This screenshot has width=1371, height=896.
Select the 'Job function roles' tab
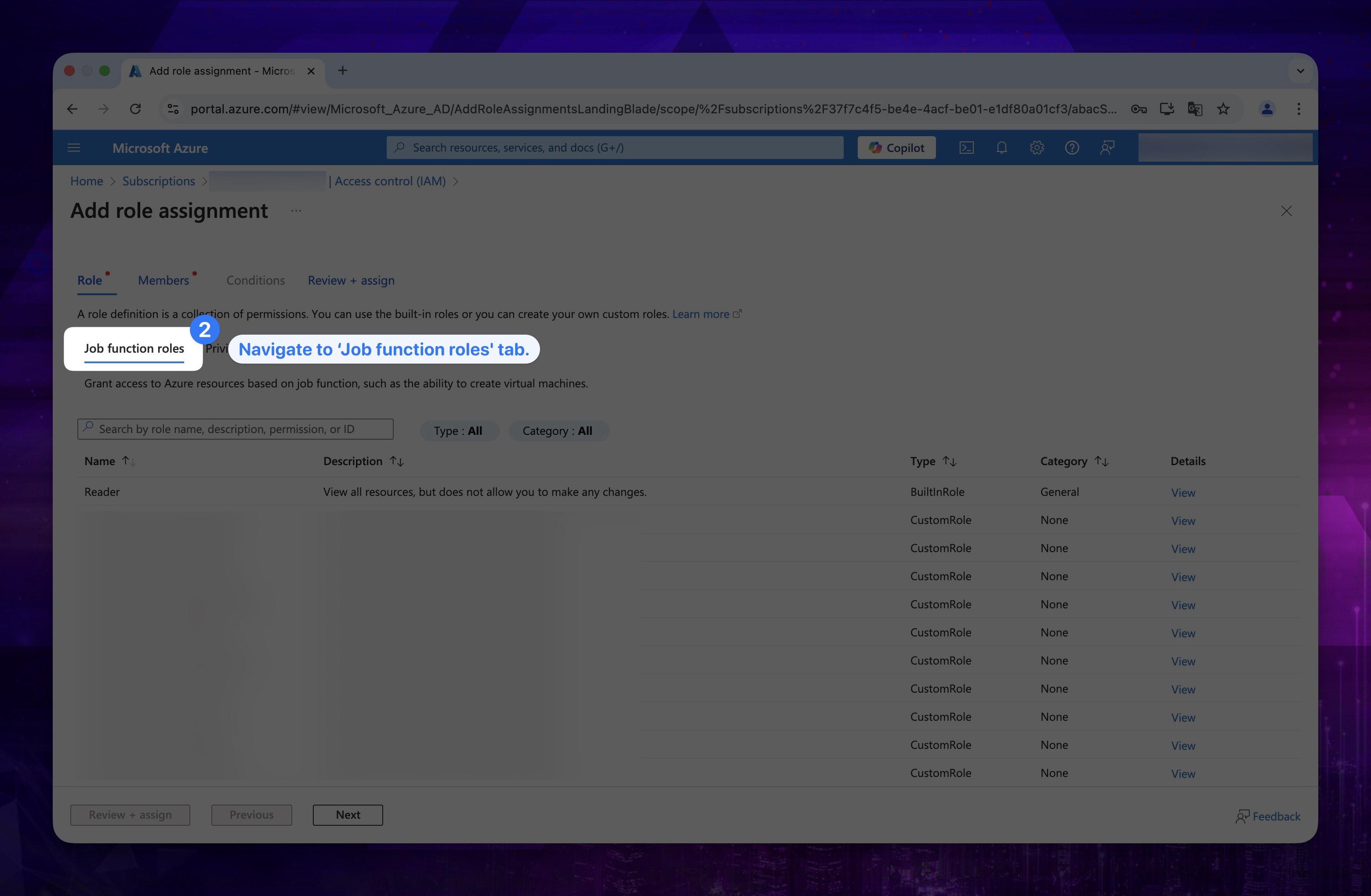(x=134, y=348)
